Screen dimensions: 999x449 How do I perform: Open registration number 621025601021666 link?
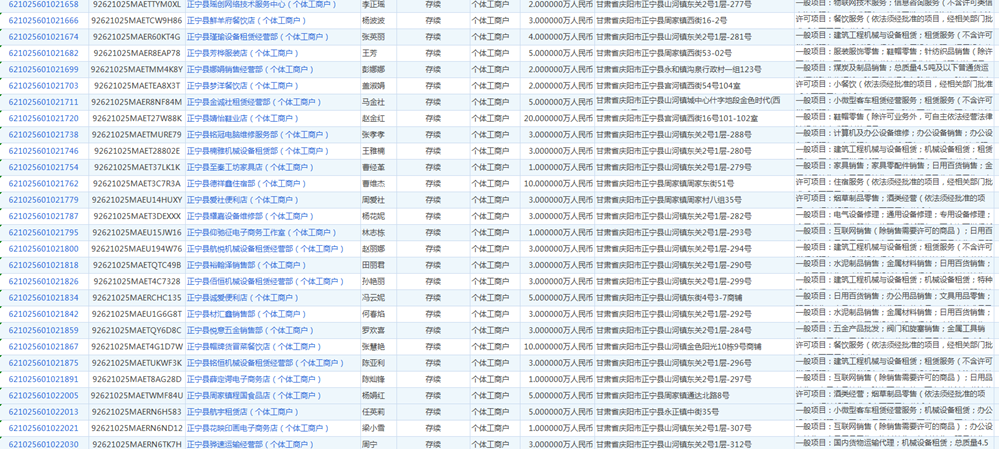pos(43,20)
